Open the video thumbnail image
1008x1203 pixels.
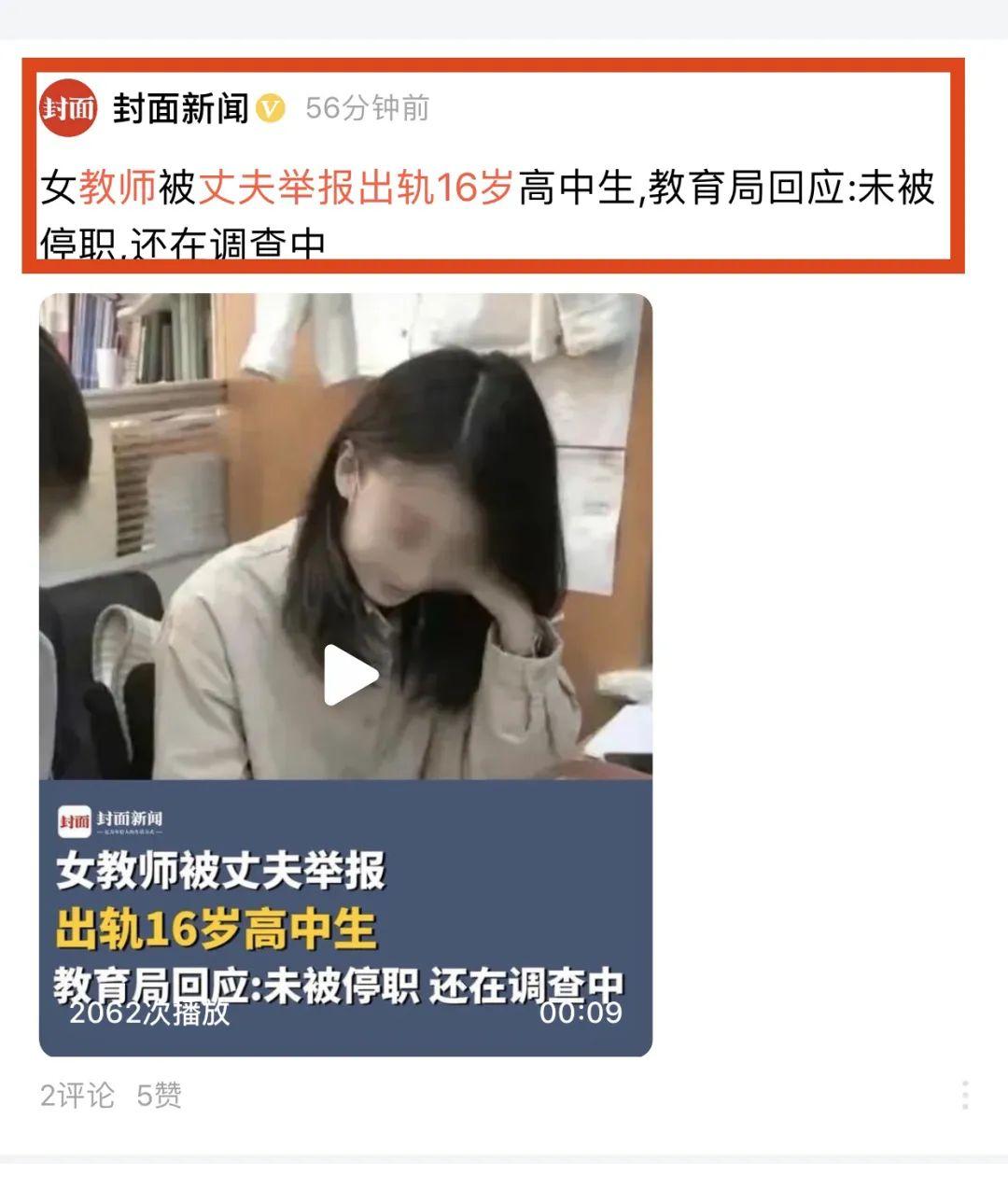(x=345, y=675)
